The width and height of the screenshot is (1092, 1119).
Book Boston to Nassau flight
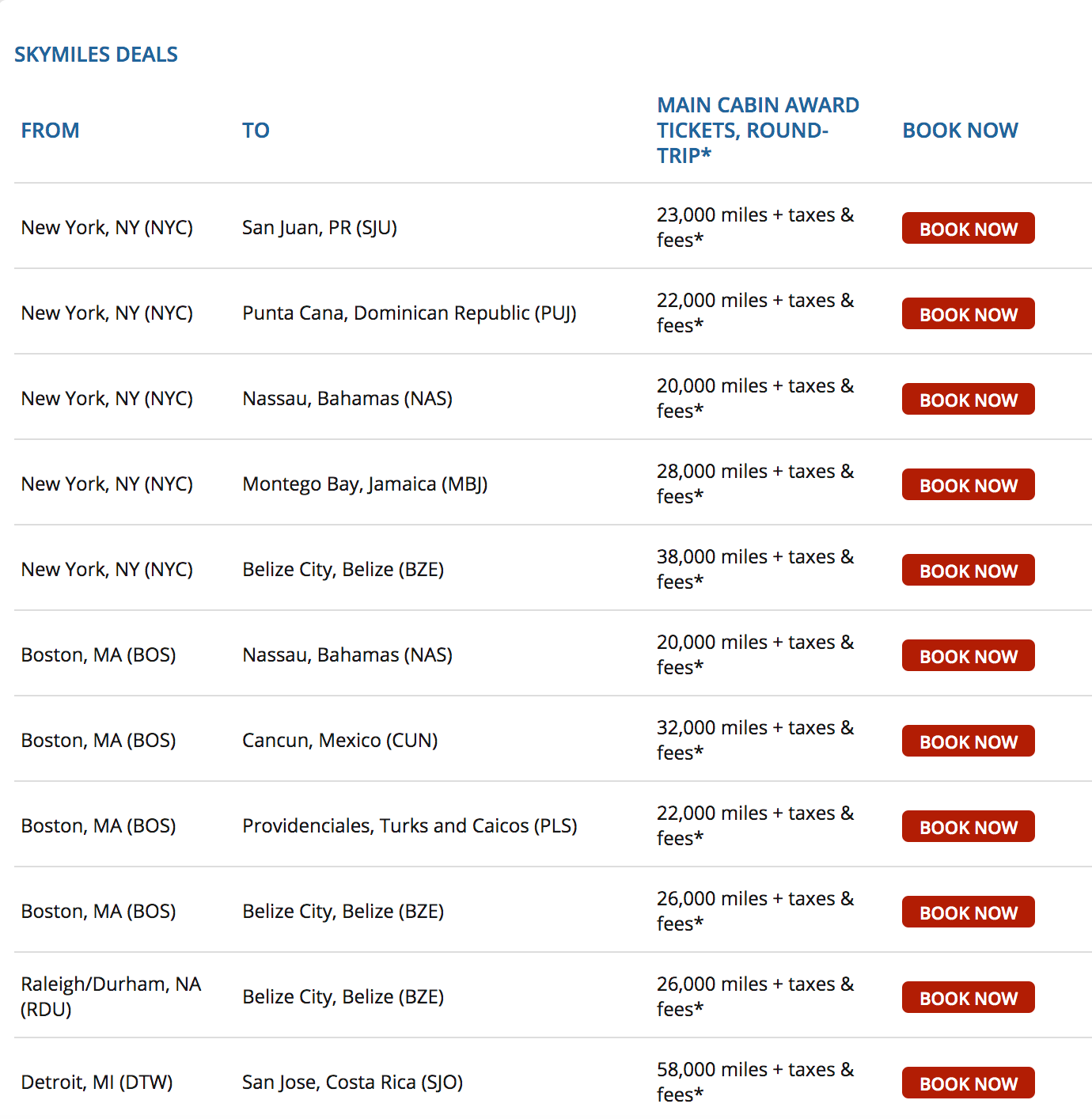point(968,656)
